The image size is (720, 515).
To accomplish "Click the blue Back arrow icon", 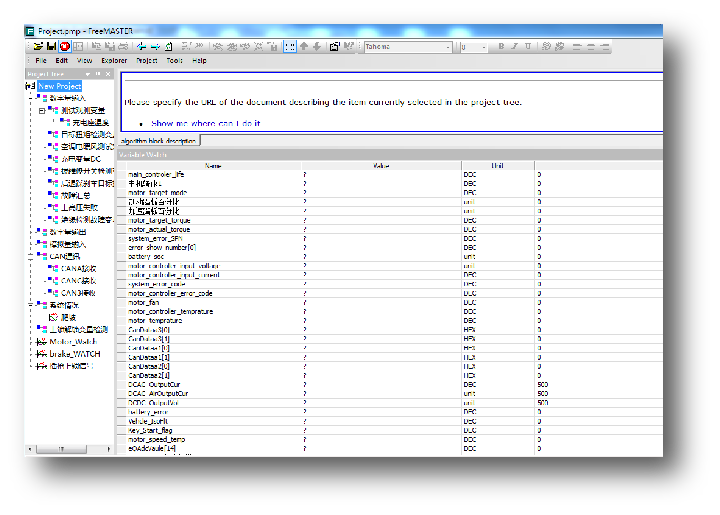I will point(142,46).
